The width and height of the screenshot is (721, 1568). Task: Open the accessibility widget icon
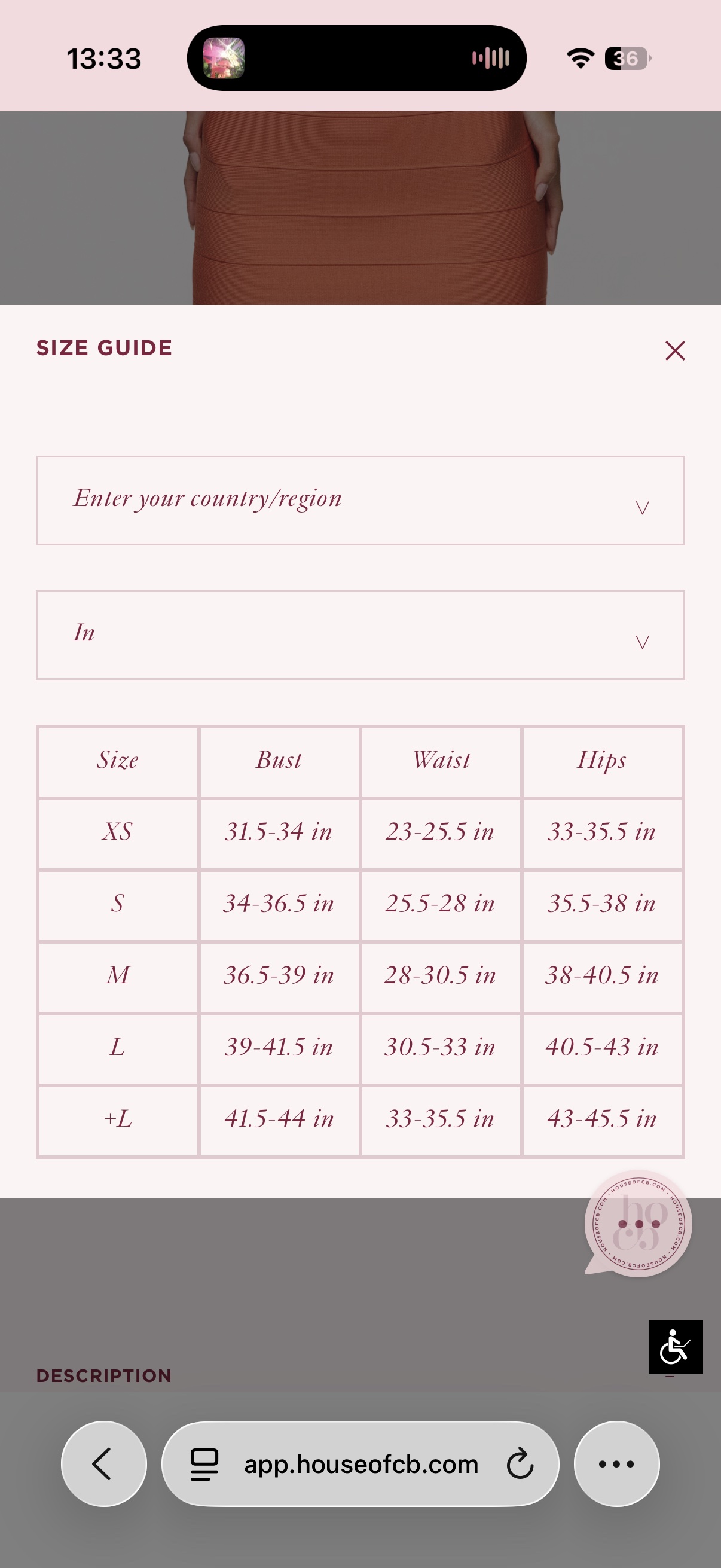coord(676,1347)
